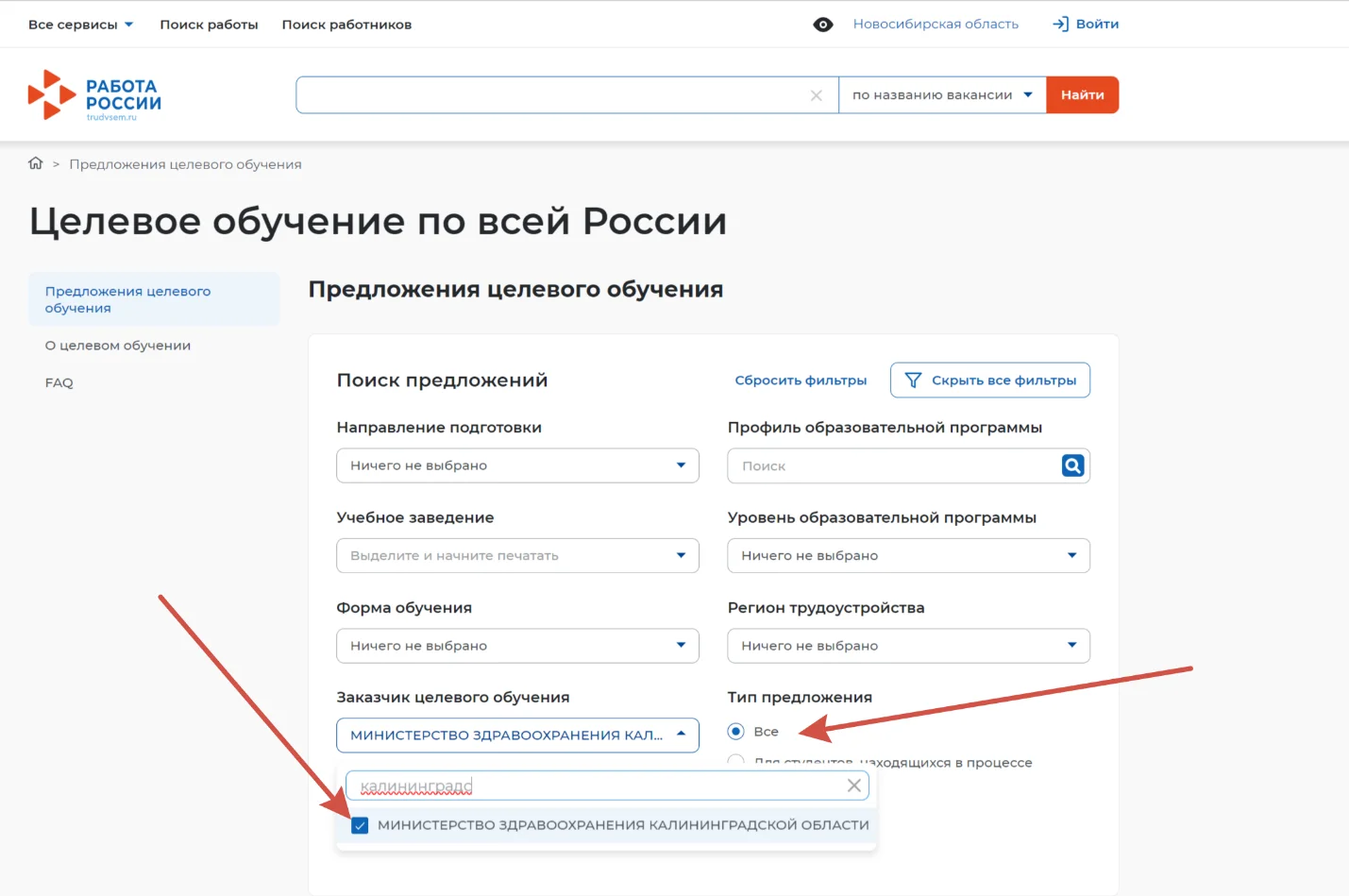Image resolution: width=1349 pixels, height=896 pixels.
Task: Open О целевом обучении sidebar section
Action: coord(118,346)
